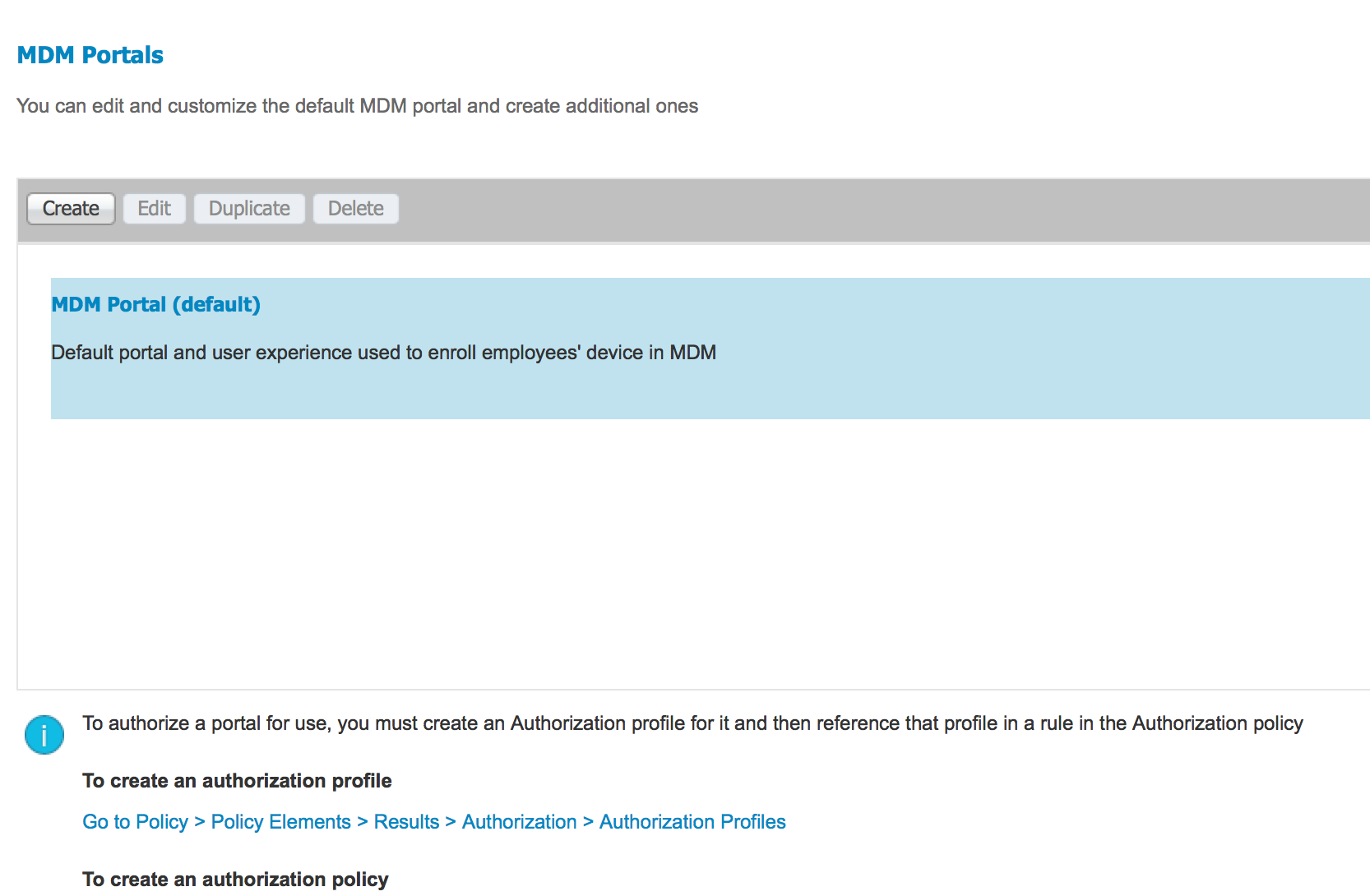This screenshot has width=1370, height=896.
Task: Follow the 'Go to Policy' link
Action: (x=135, y=822)
